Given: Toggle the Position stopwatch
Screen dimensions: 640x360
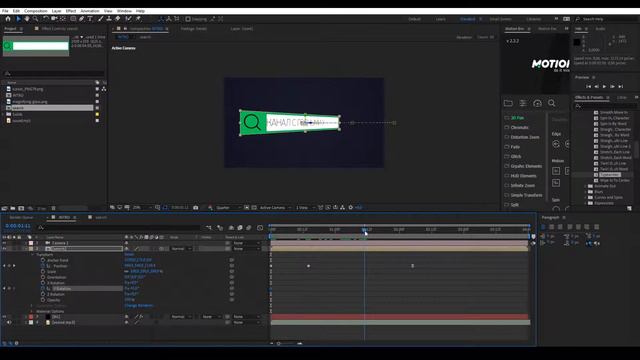Looking at the screenshot, I should tap(43, 266).
